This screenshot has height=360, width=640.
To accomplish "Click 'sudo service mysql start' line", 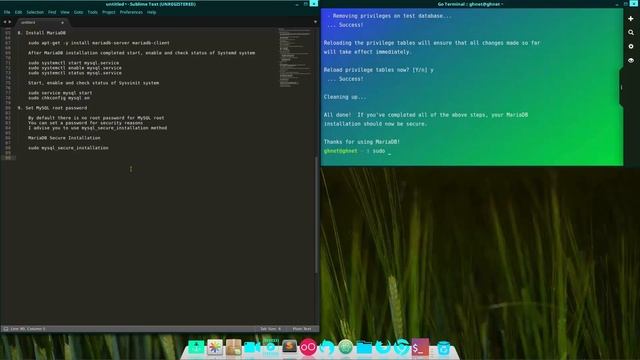I will pos(60,93).
